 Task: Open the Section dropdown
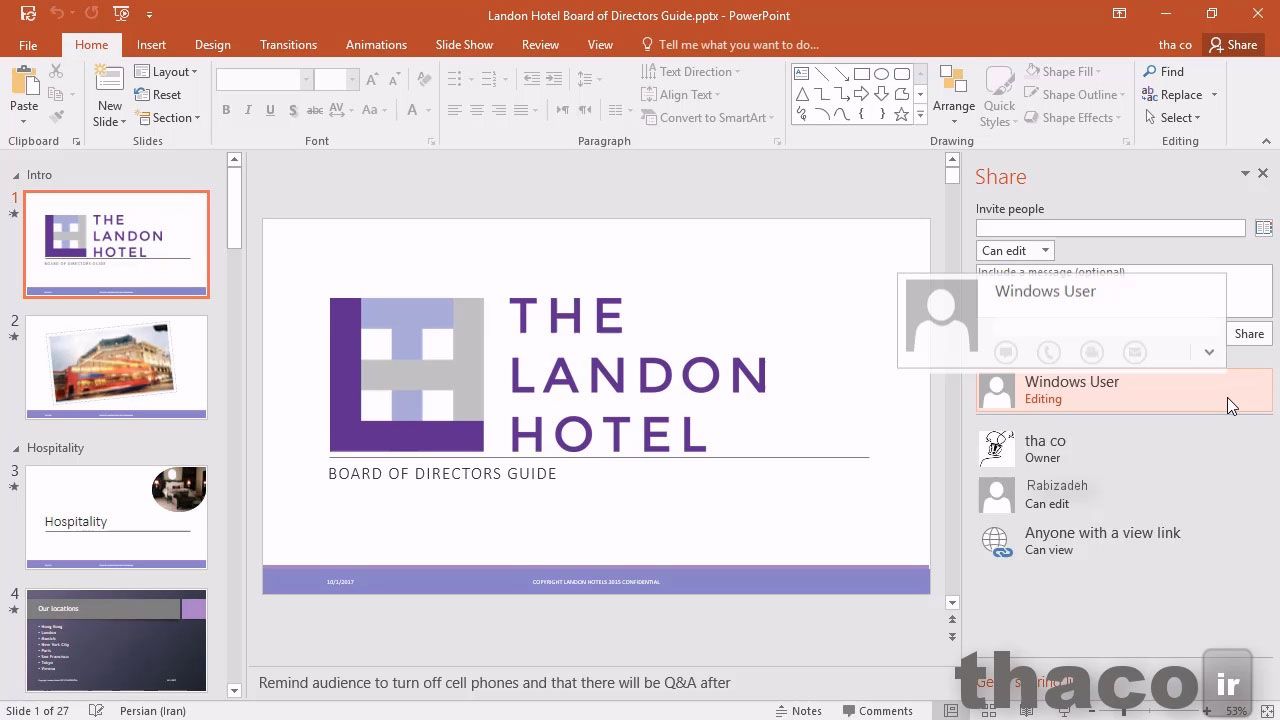(x=167, y=118)
